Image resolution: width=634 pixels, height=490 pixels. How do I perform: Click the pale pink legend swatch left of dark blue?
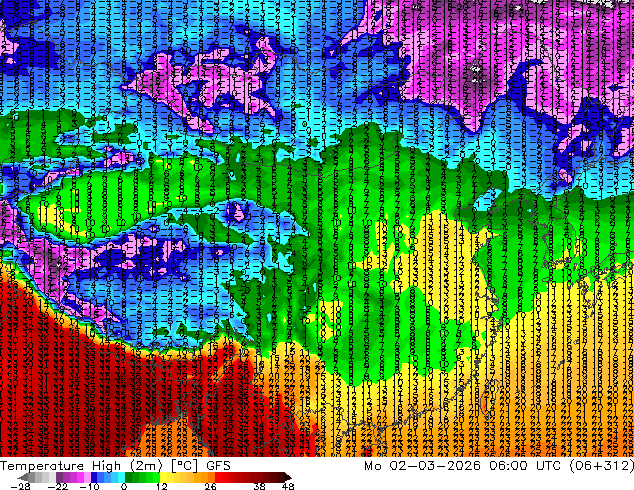pos(87,477)
